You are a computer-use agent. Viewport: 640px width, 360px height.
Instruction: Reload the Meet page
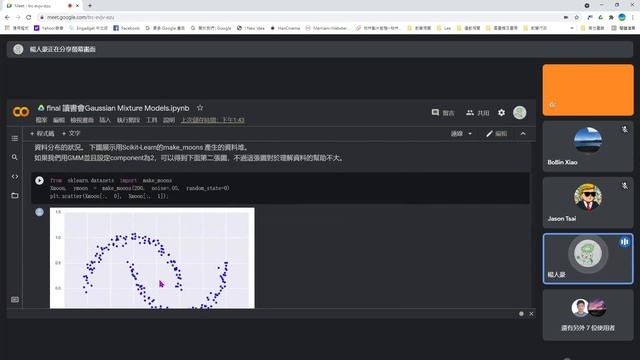coord(29,17)
